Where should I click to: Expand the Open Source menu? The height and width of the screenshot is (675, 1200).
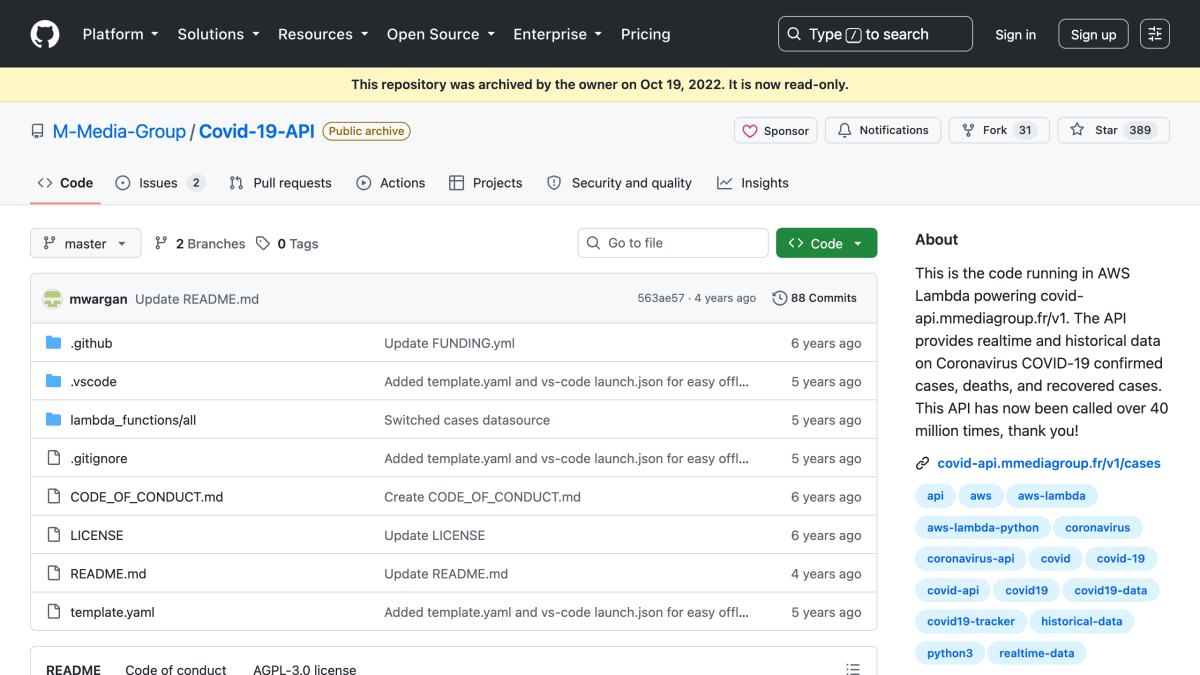pos(441,34)
